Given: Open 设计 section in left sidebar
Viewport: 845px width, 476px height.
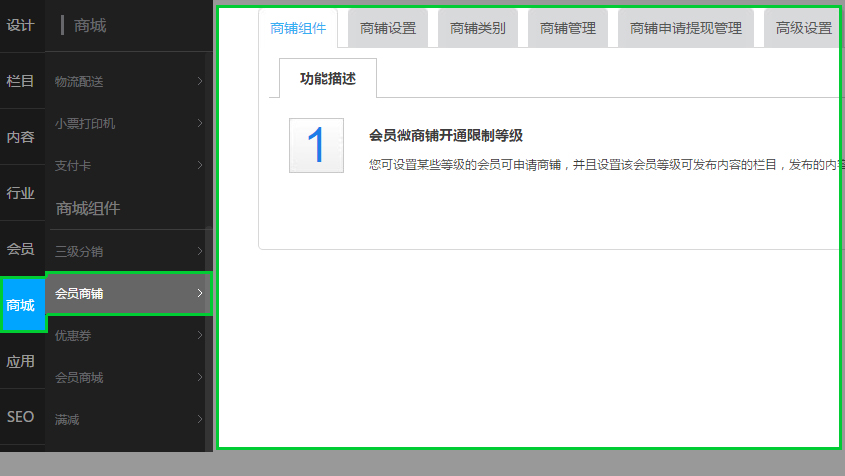Looking at the screenshot, I should (x=21, y=26).
